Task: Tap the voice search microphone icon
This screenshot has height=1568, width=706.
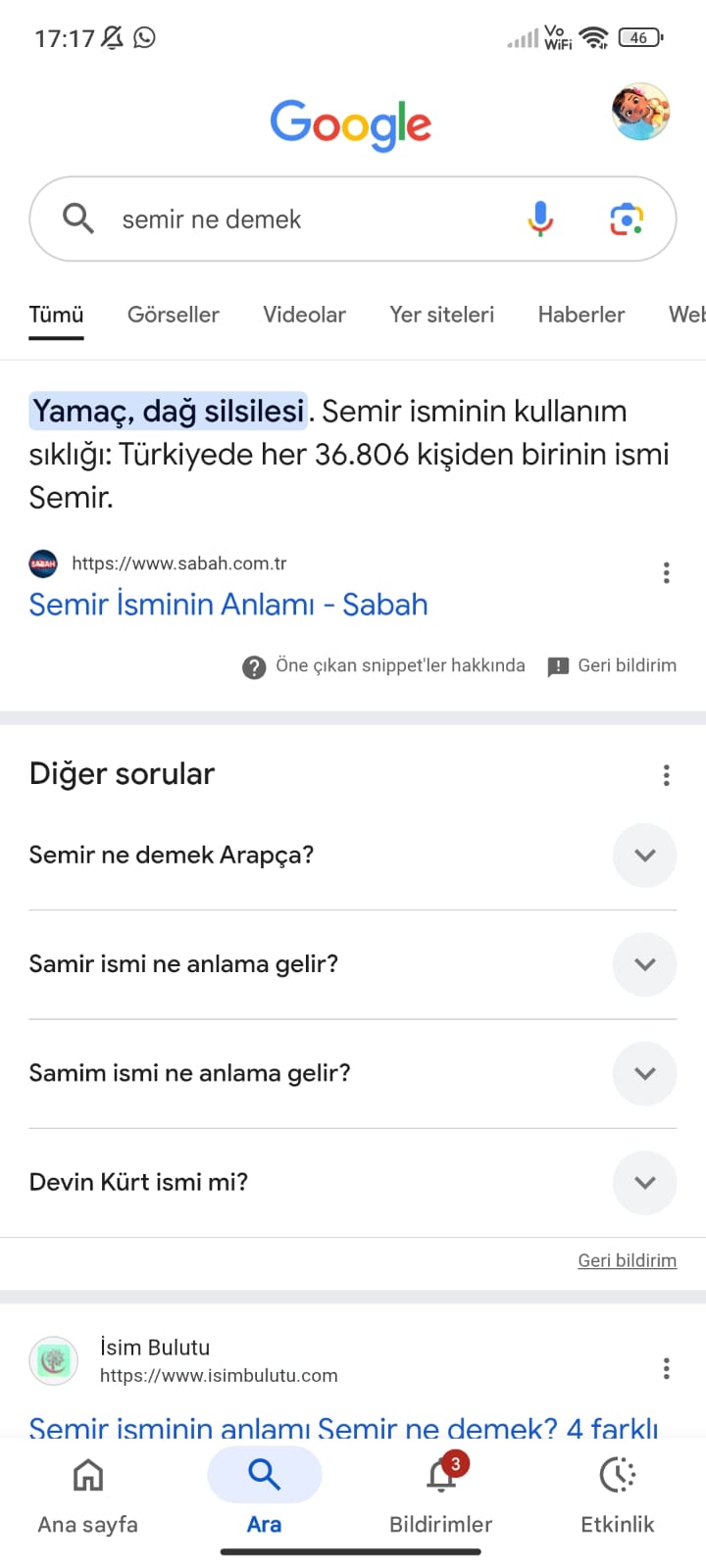Action: 540,219
